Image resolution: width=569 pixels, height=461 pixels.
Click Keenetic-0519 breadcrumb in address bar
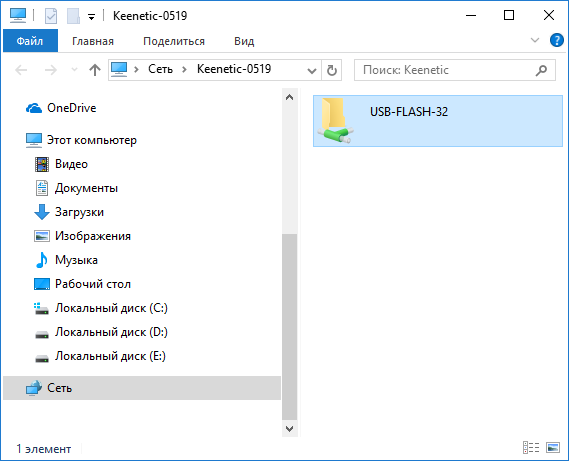click(x=234, y=69)
